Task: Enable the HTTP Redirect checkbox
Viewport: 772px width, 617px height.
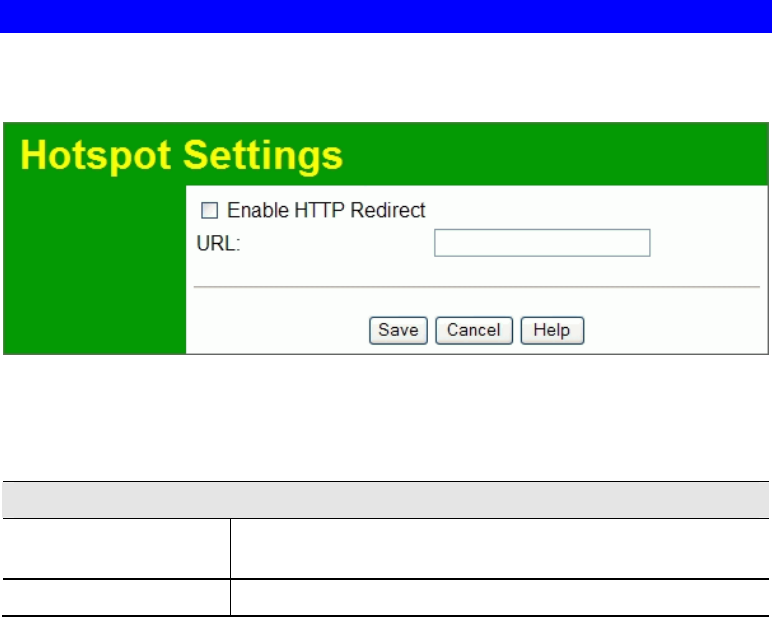Action: click(x=209, y=210)
